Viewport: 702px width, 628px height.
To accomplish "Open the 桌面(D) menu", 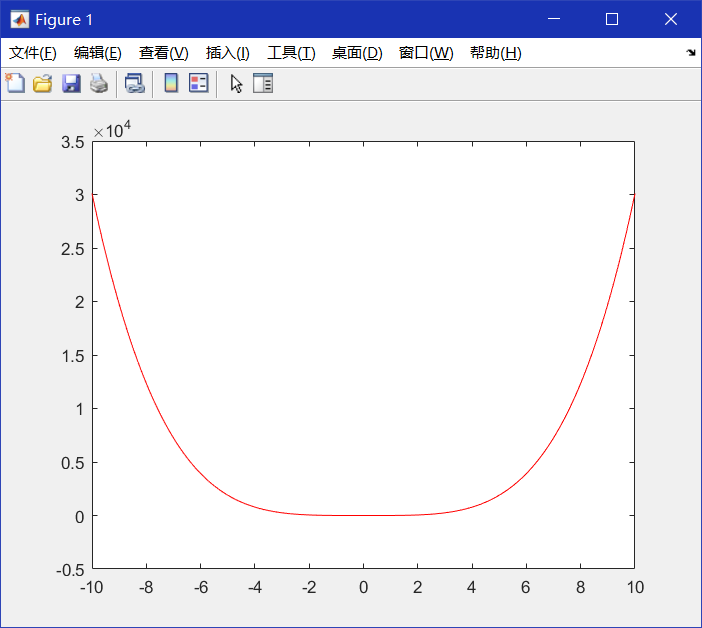I will coord(357,53).
